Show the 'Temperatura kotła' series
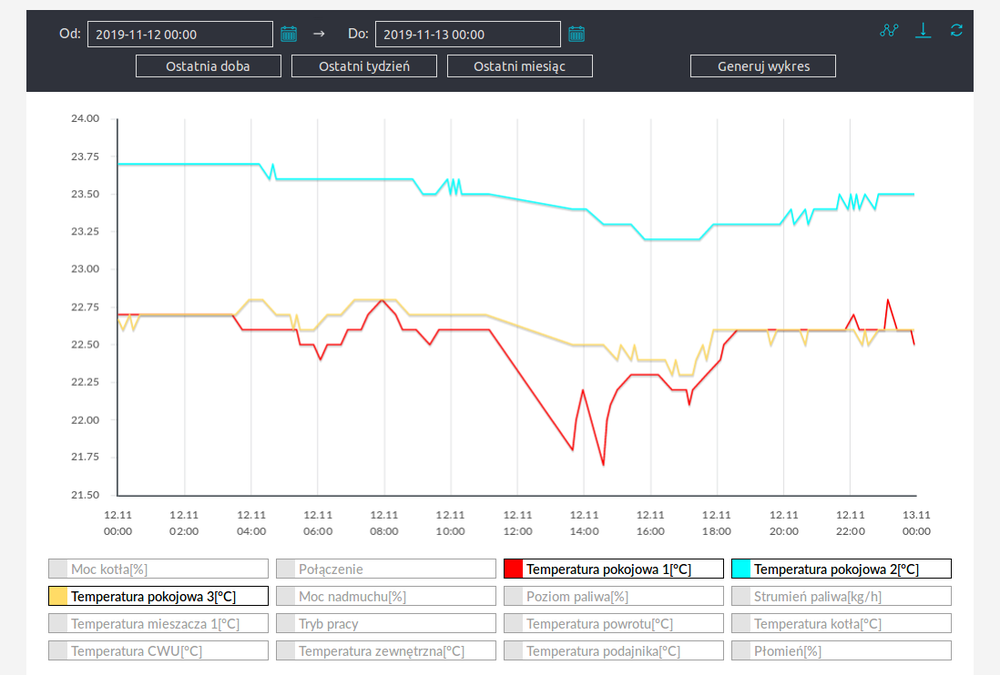Screen dimensions: 1000x675 click(841, 624)
